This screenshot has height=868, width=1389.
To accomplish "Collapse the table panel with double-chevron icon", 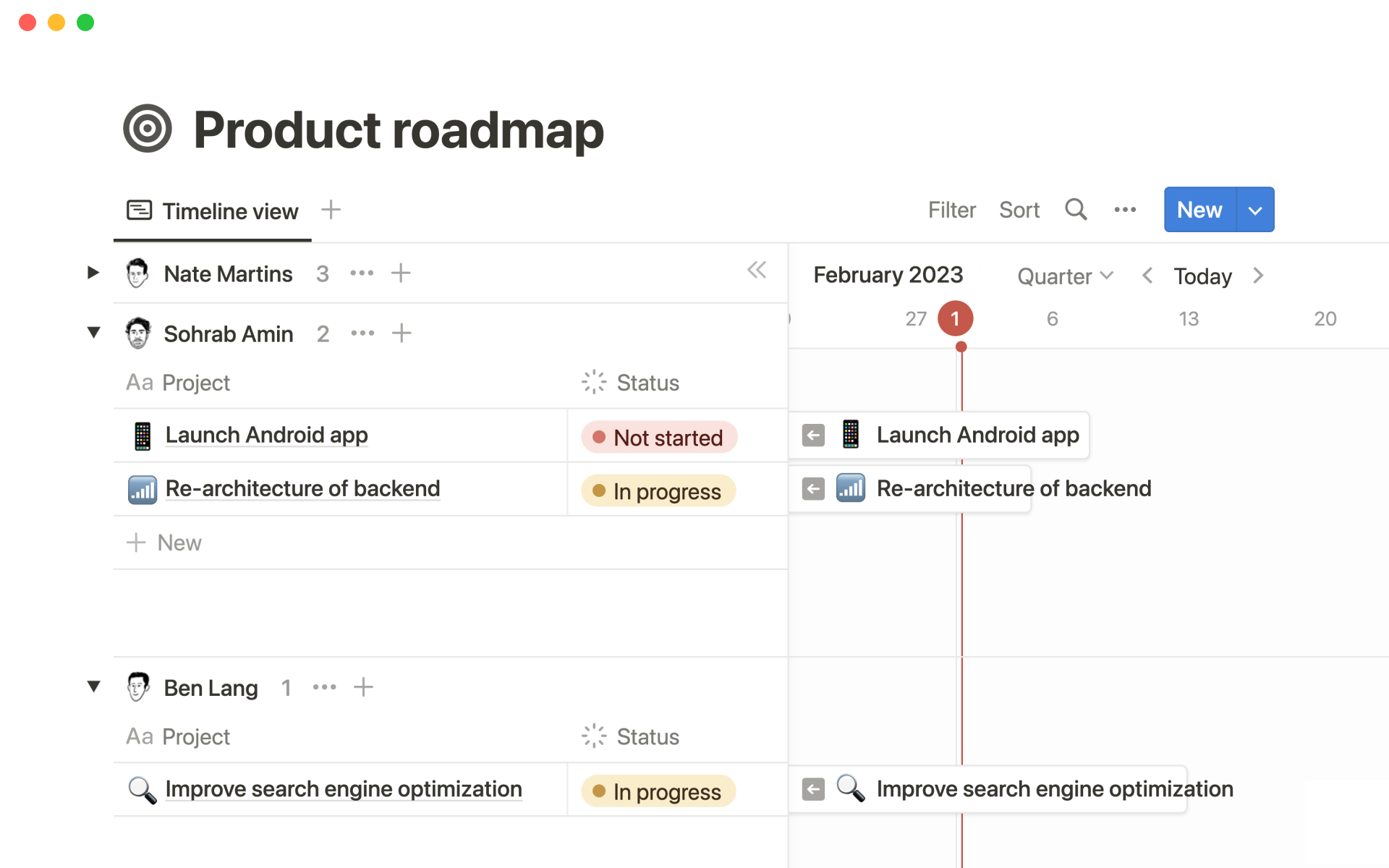I will coord(757,271).
